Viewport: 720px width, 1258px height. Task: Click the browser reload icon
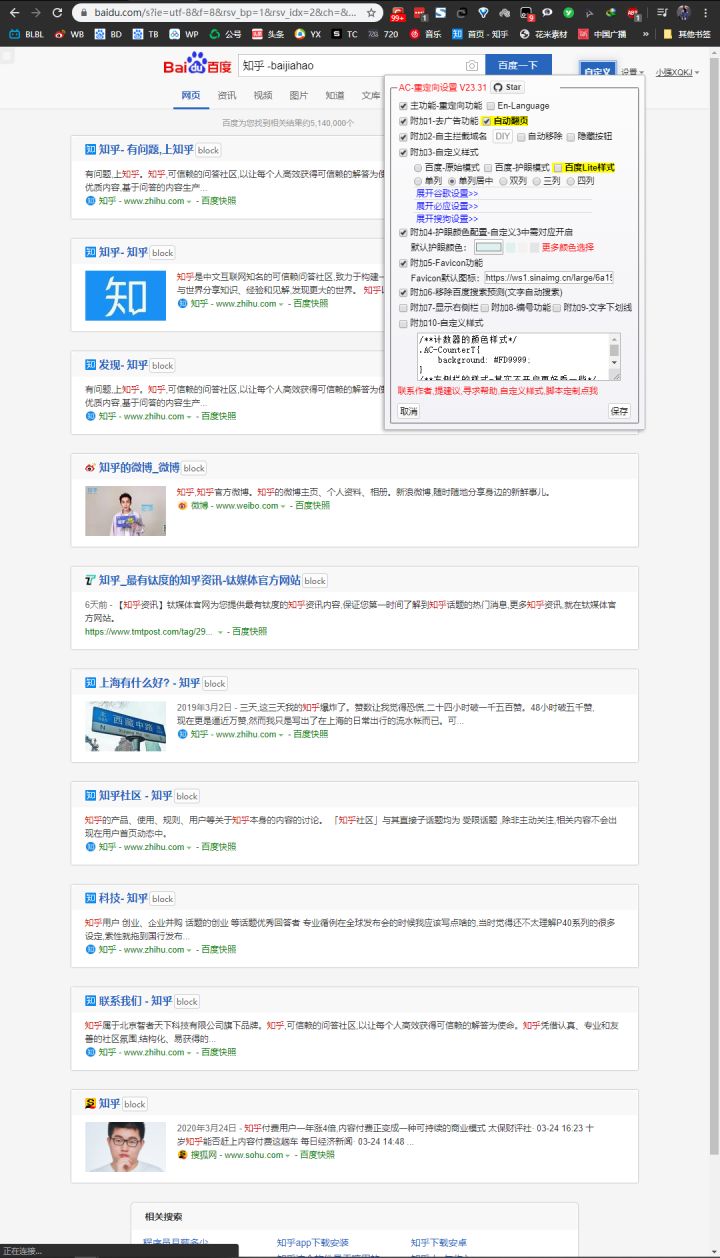(x=59, y=13)
